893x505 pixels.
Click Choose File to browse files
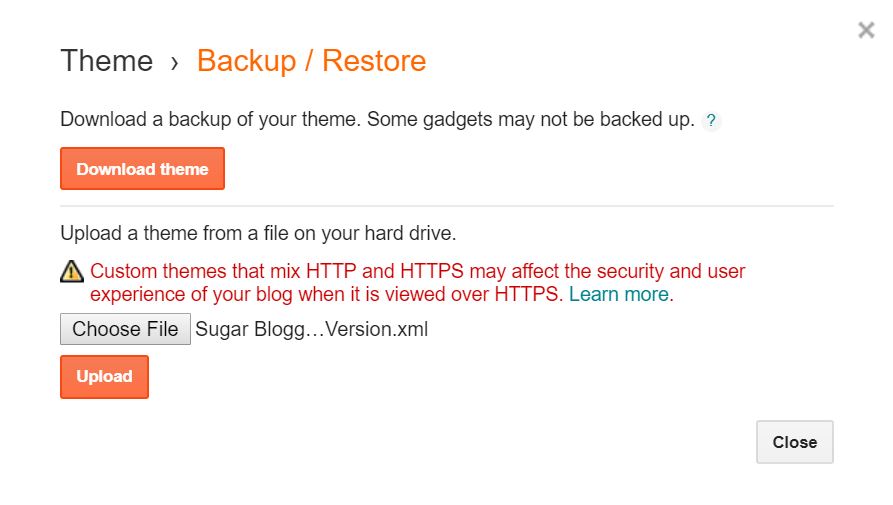click(x=125, y=329)
